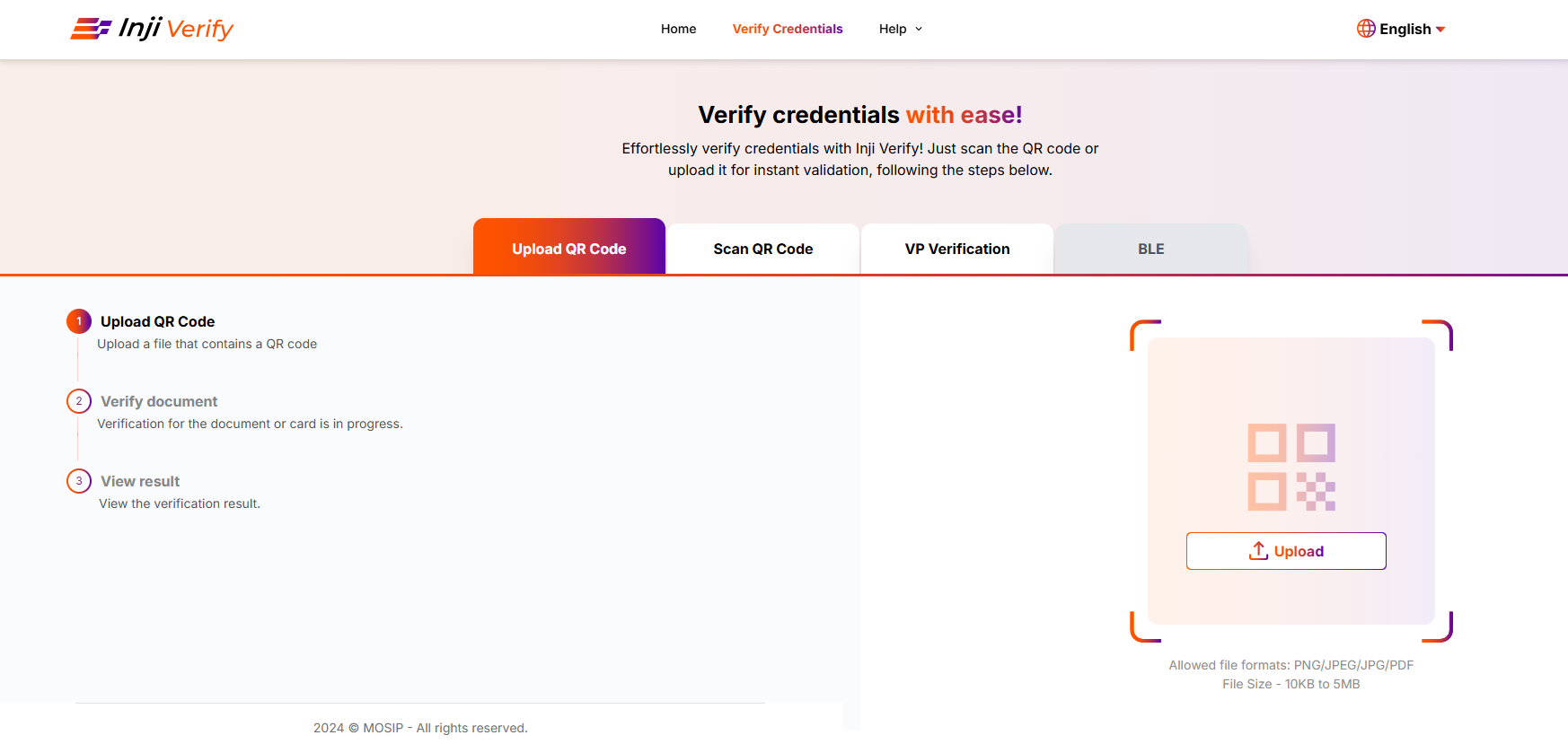Click the globe language icon
Viewport: 1568px width, 744px height.
[x=1365, y=29]
